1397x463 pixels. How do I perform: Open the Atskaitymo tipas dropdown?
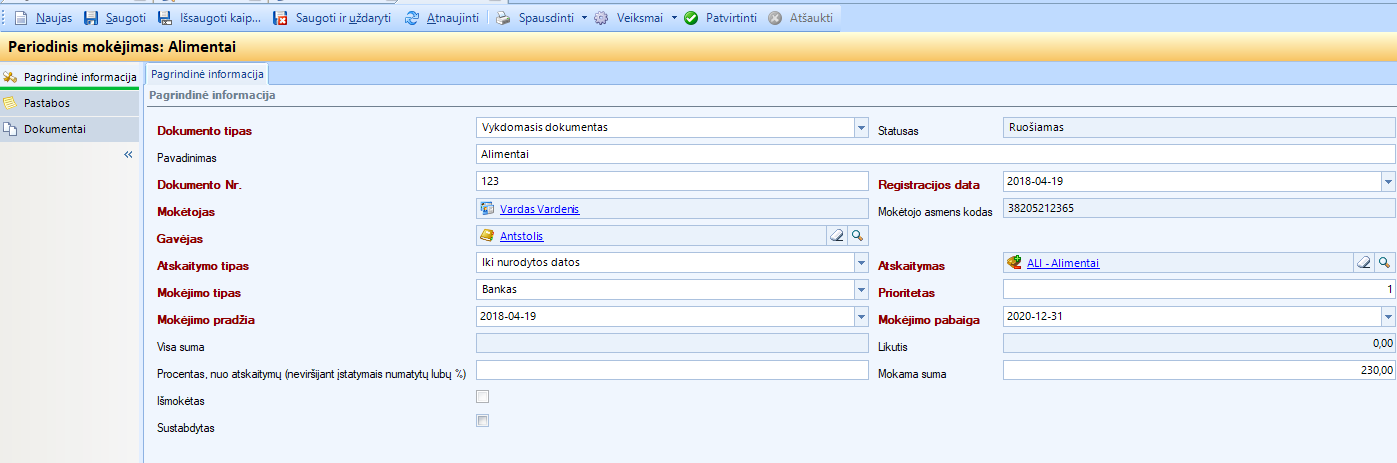861,263
